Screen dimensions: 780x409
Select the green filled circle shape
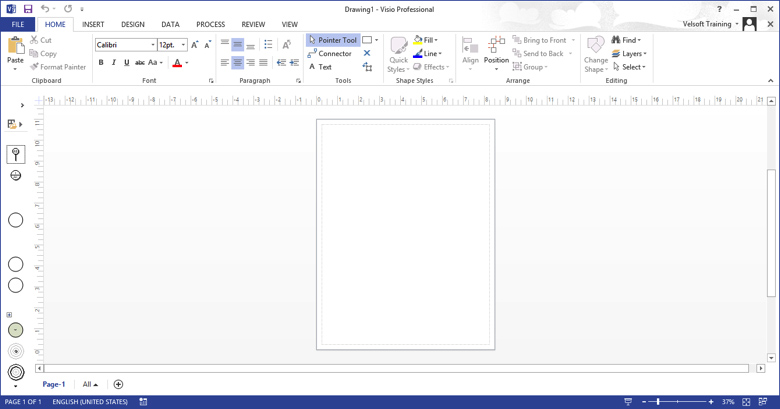pos(15,330)
